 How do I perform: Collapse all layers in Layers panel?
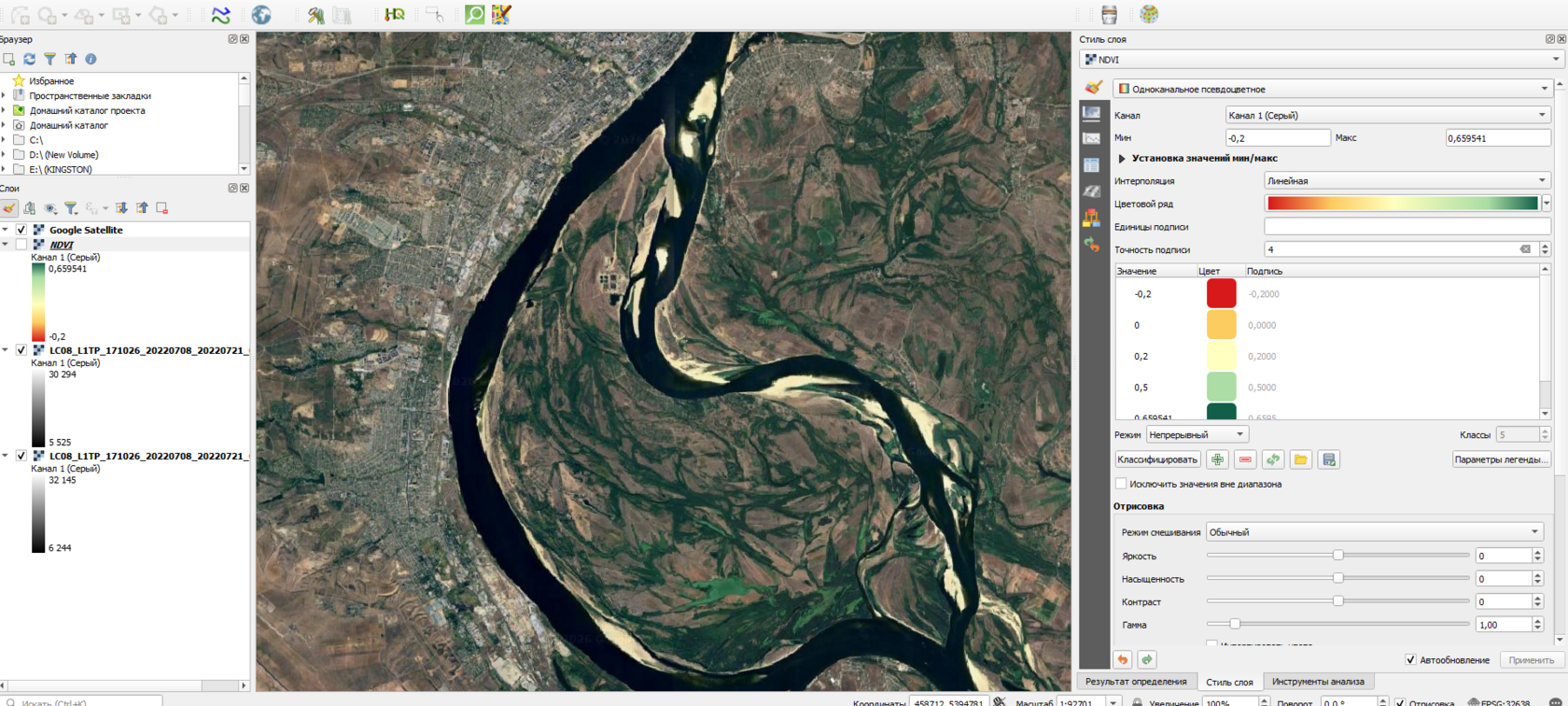(142, 208)
